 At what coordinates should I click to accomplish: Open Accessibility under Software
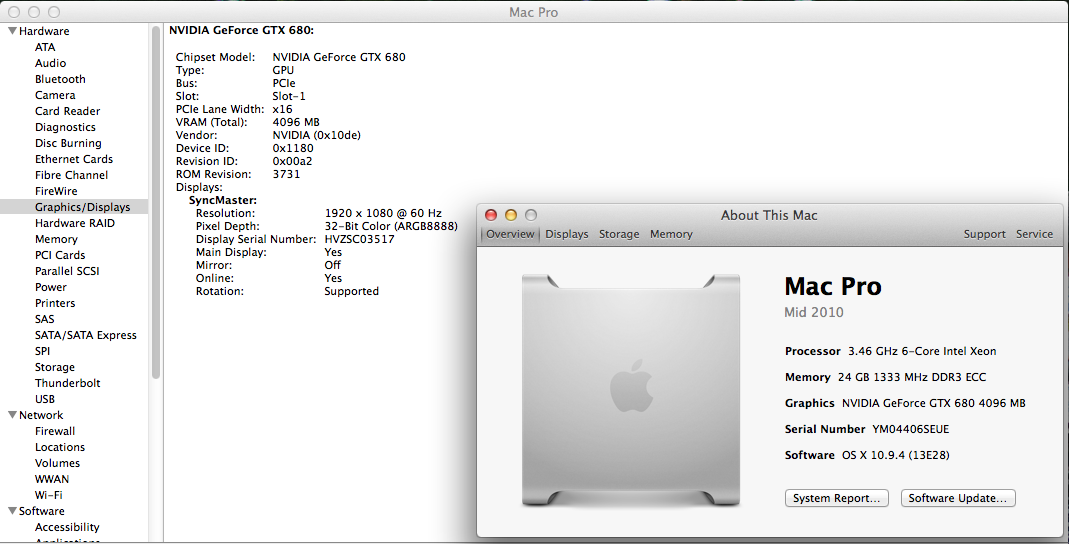pyautogui.click(x=67, y=527)
